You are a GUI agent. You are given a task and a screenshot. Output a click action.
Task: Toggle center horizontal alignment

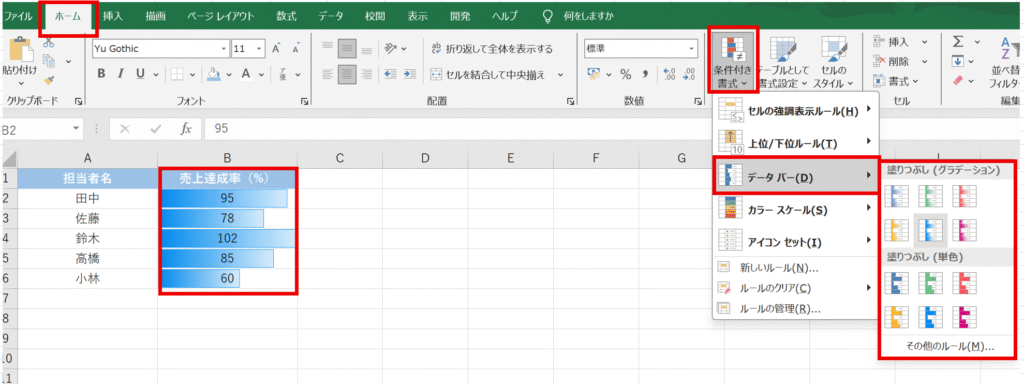(x=347, y=74)
